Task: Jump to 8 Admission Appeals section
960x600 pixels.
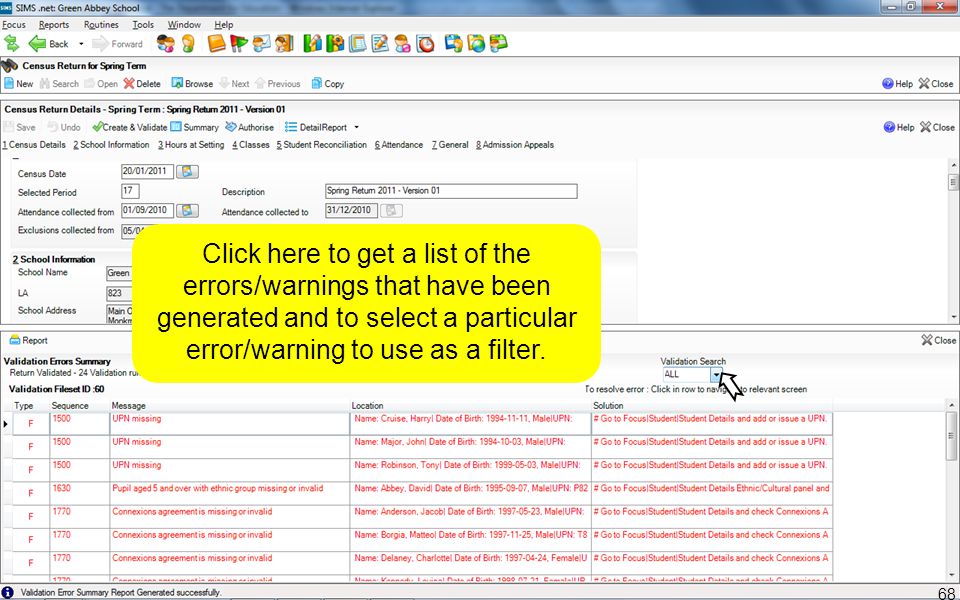Action: [x=515, y=145]
